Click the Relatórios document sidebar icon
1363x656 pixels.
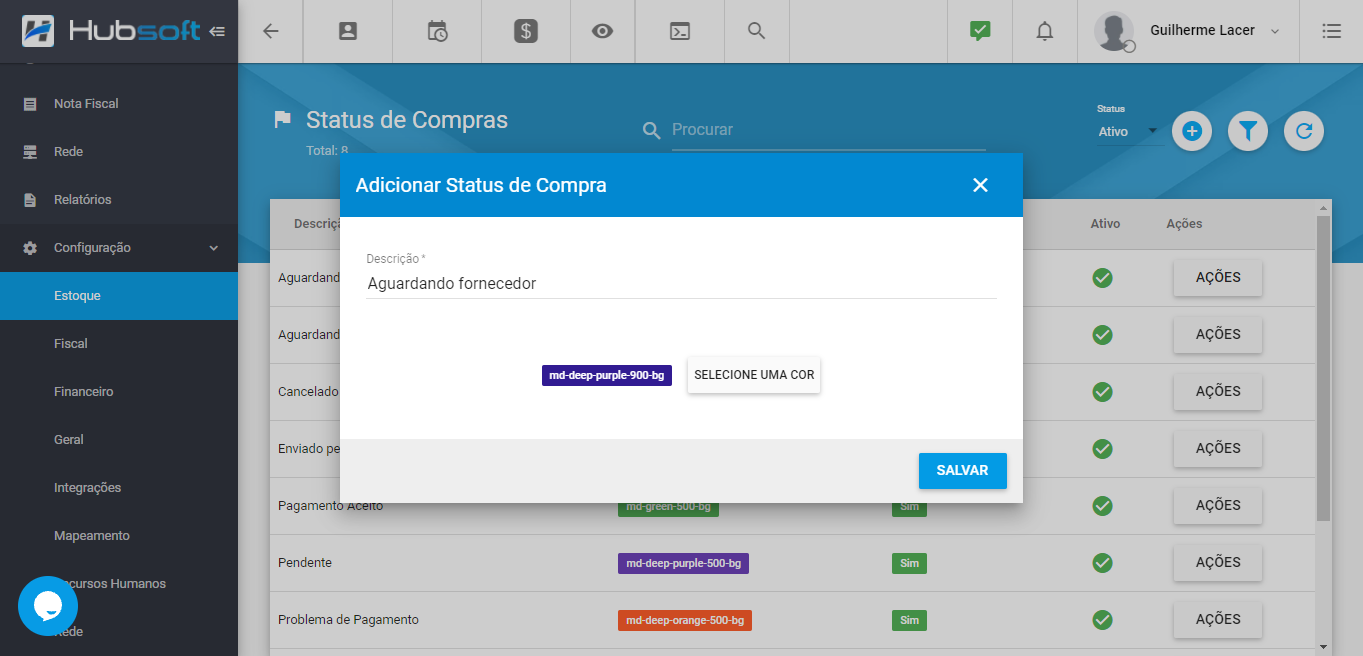click(x=30, y=200)
